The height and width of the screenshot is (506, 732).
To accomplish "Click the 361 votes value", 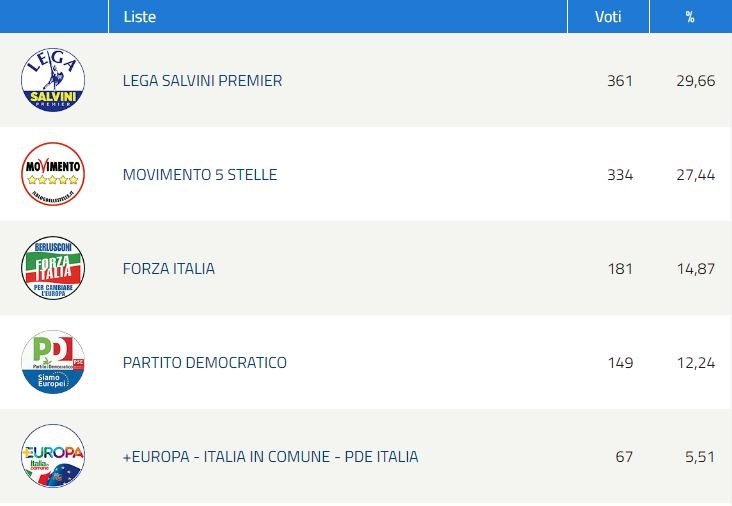I will [620, 81].
